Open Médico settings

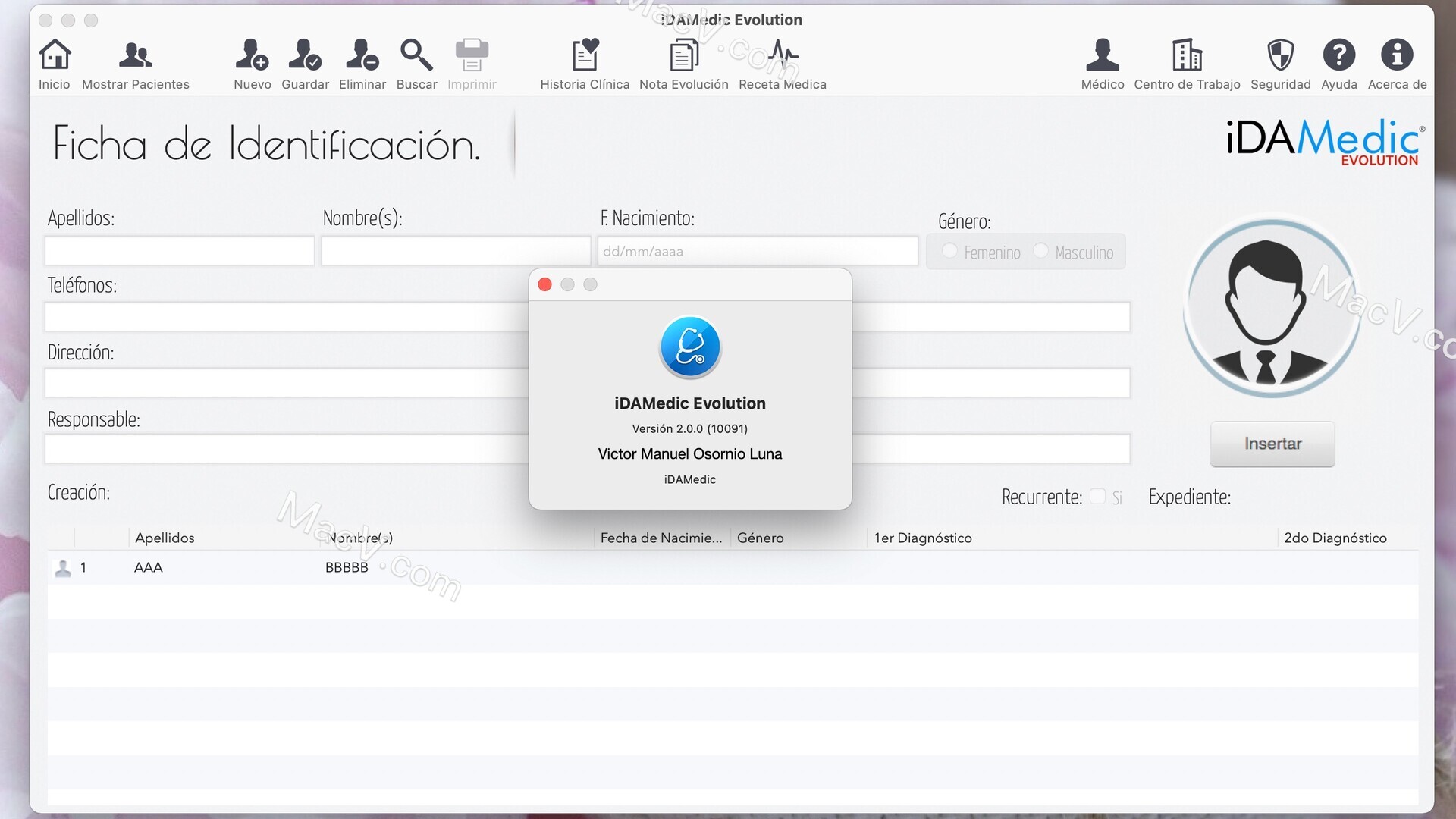1103,64
